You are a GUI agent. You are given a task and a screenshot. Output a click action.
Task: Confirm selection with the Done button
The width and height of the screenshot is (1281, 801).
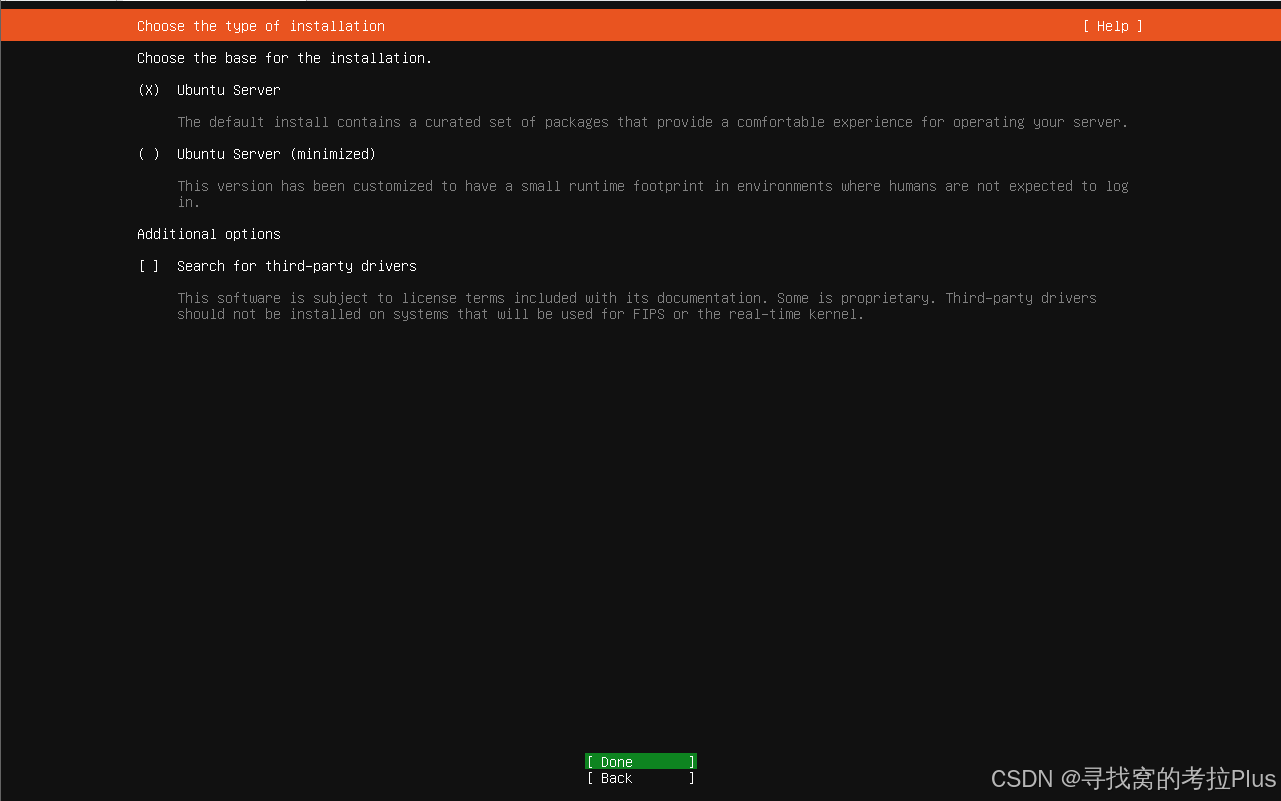pyautogui.click(x=641, y=762)
